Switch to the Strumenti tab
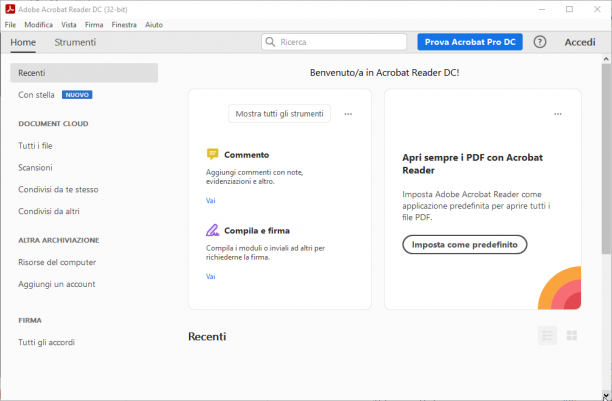 click(x=75, y=42)
